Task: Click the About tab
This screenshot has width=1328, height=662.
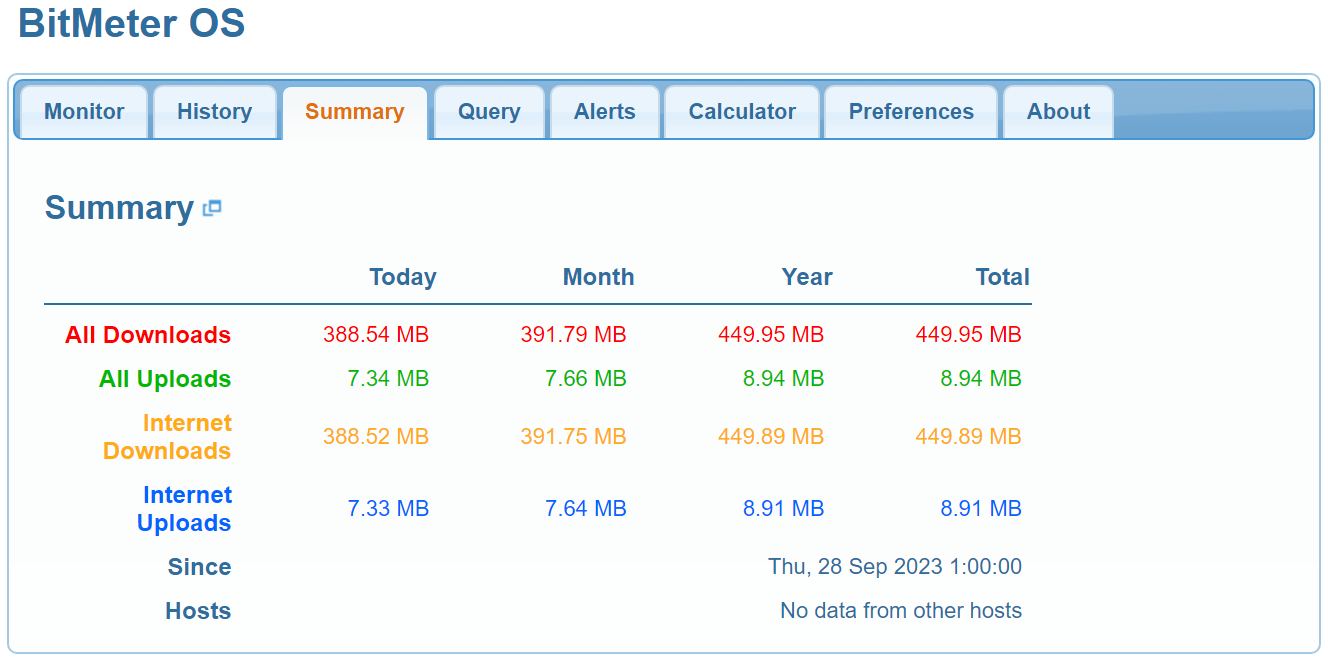Action: 1058,112
